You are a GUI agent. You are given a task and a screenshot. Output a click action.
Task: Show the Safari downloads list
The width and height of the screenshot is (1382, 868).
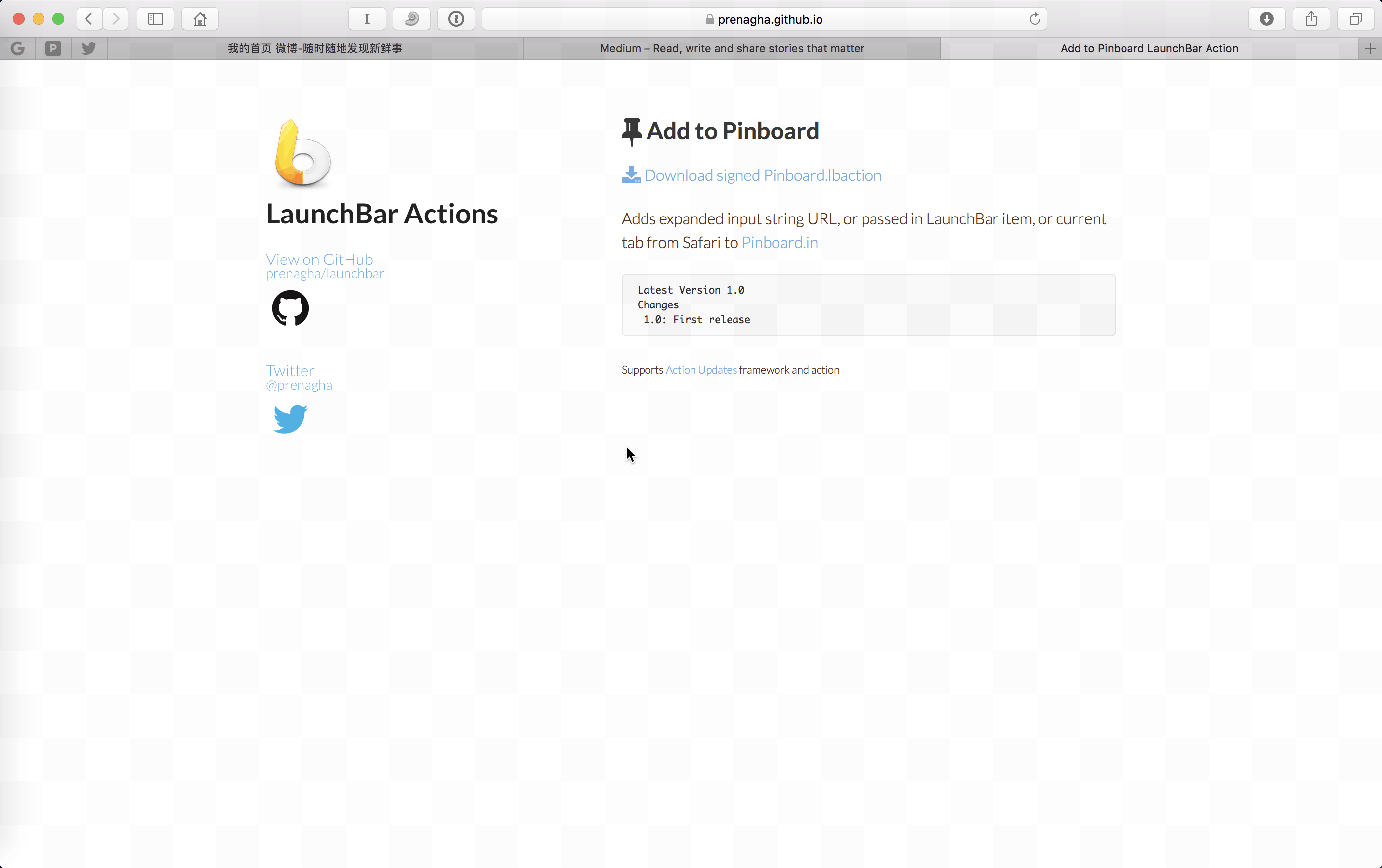click(x=1267, y=19)
